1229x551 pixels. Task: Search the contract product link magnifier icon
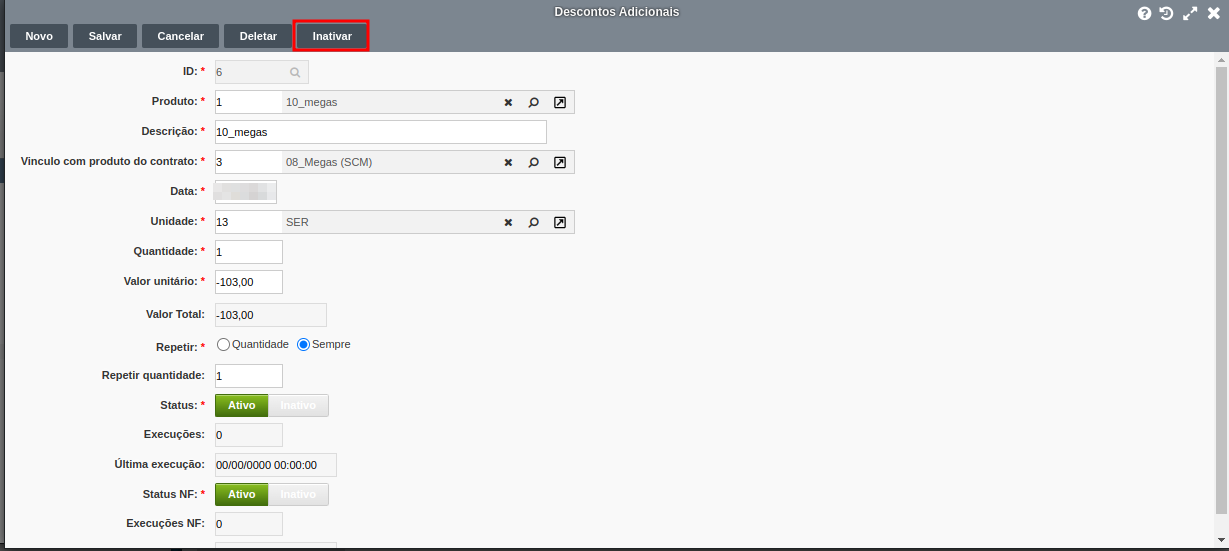(534, 162)
